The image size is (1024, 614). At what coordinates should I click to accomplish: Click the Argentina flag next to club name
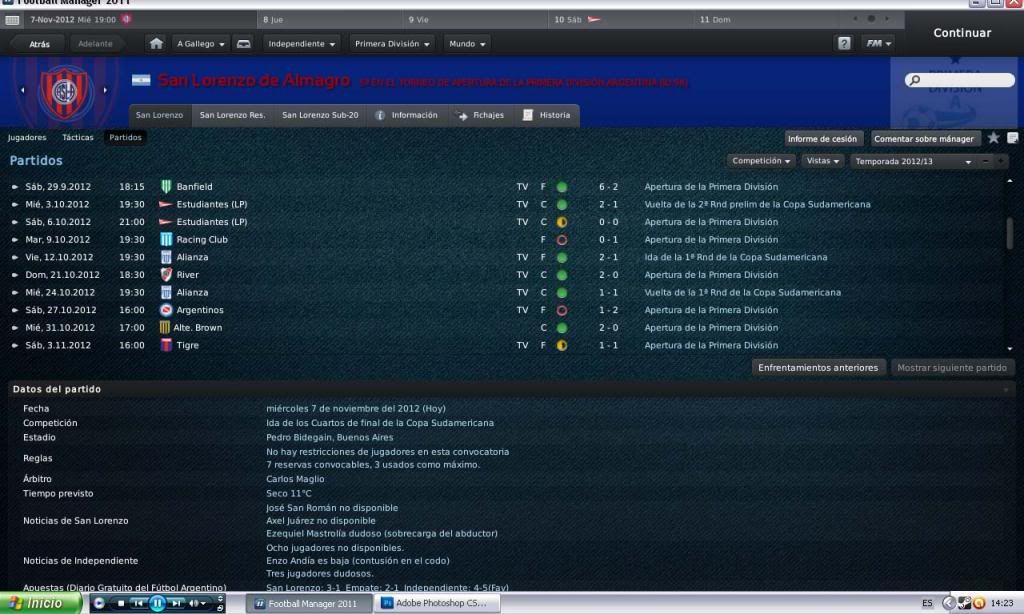click(141, 80)
